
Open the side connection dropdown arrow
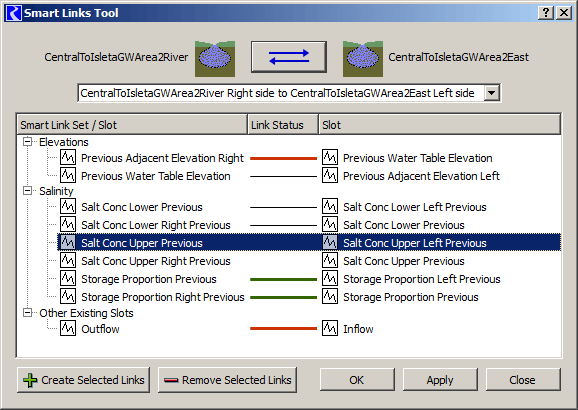point(491,93)
